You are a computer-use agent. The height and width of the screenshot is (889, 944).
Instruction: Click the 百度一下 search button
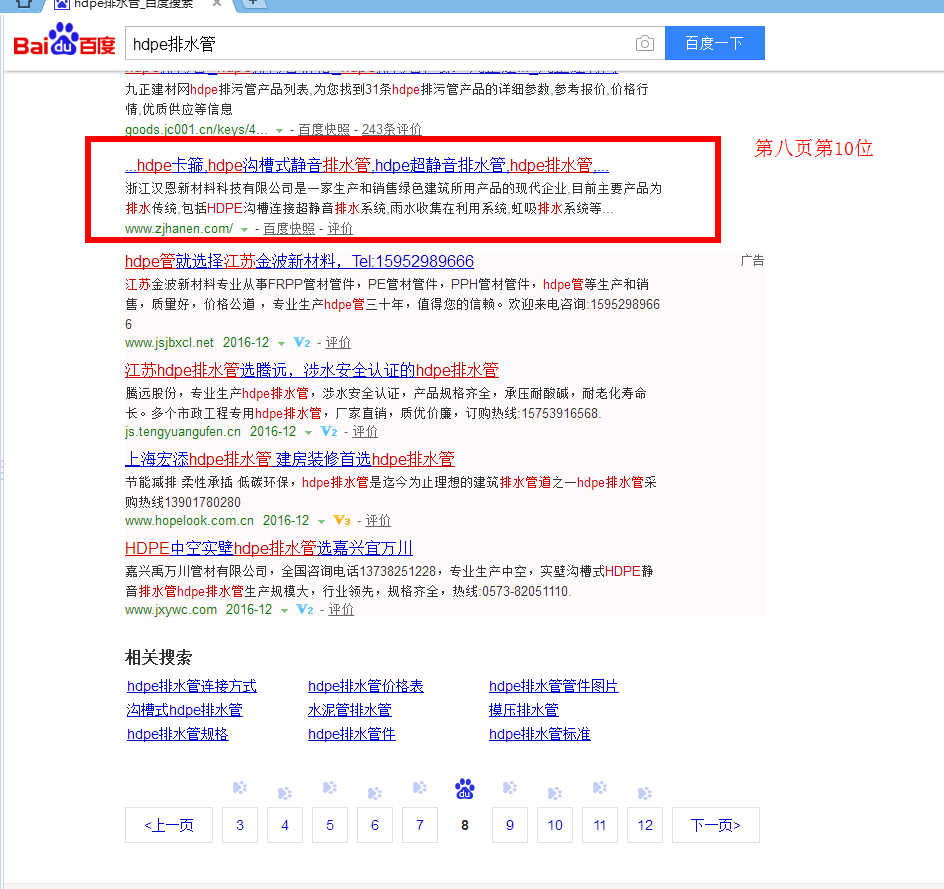click(715, 43)
